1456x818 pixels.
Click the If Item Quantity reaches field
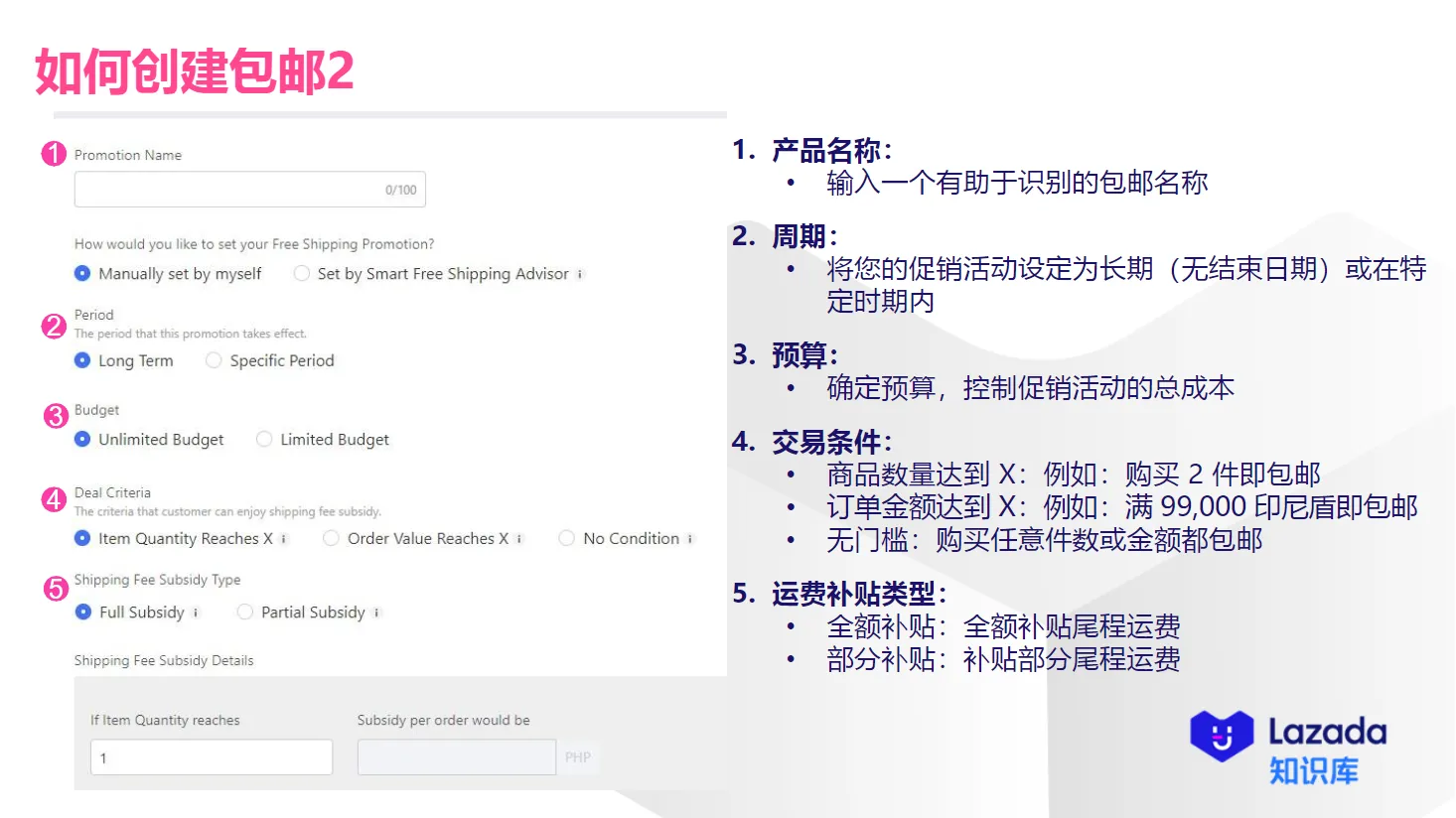pos(211,756)
